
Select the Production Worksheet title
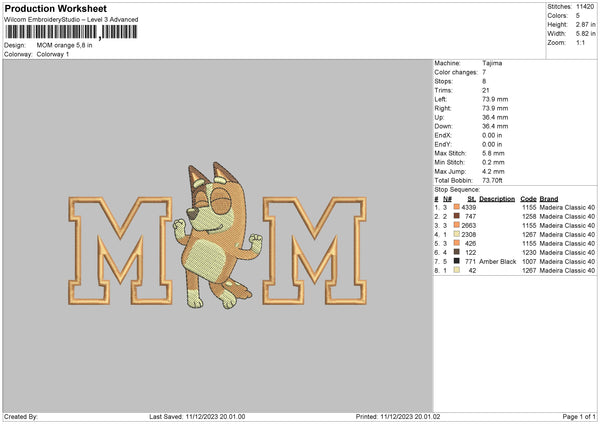click(x=55, y=8)
